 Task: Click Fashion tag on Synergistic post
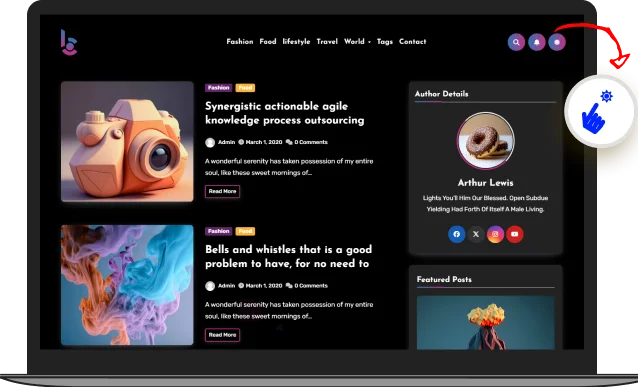point(218,87)
